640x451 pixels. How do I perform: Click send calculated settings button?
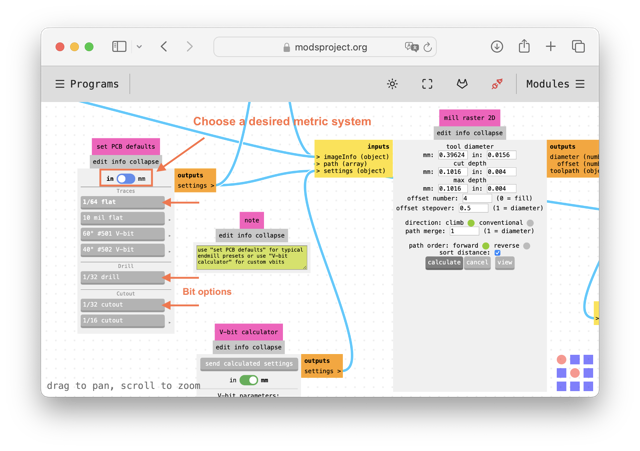(249, 364)
